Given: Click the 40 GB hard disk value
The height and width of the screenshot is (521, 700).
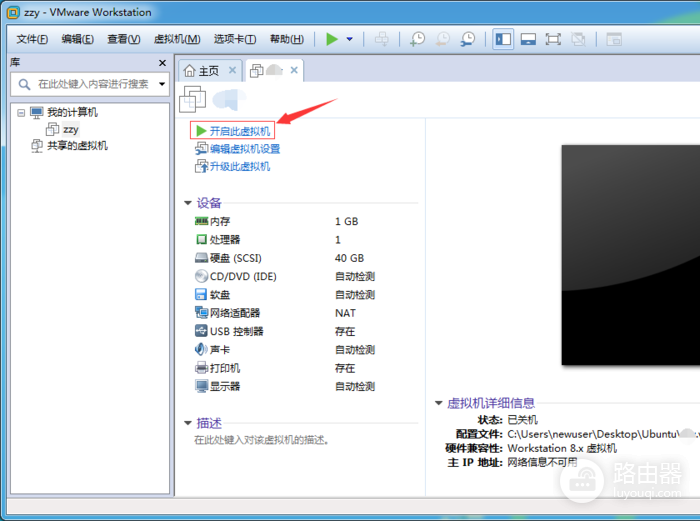Looking at the screenshot, I should point(350,258).
